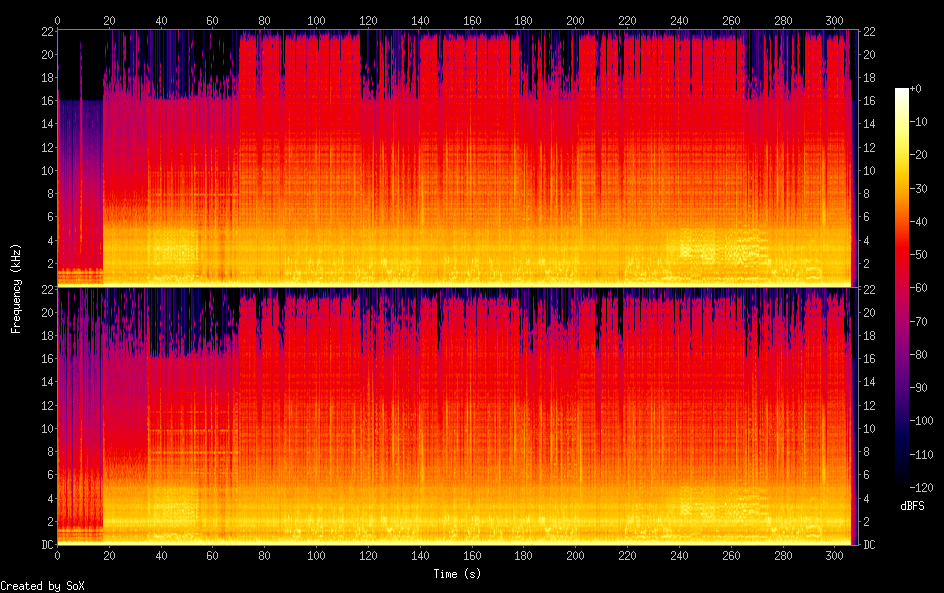Image resolution: width=944 pixels, height=593 pixels.
Task: Click the '160' tick on the top time axis
Action: (472, 20)
